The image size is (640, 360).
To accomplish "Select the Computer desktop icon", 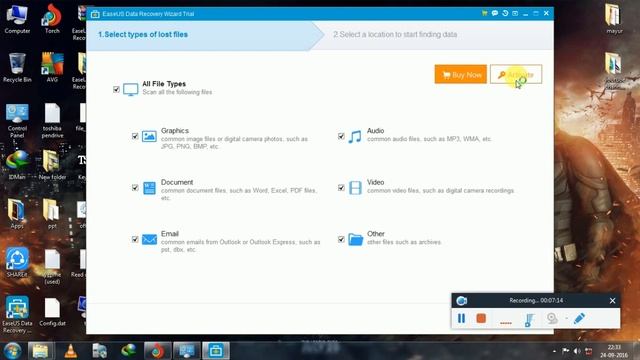I will (x=17, y=19).
